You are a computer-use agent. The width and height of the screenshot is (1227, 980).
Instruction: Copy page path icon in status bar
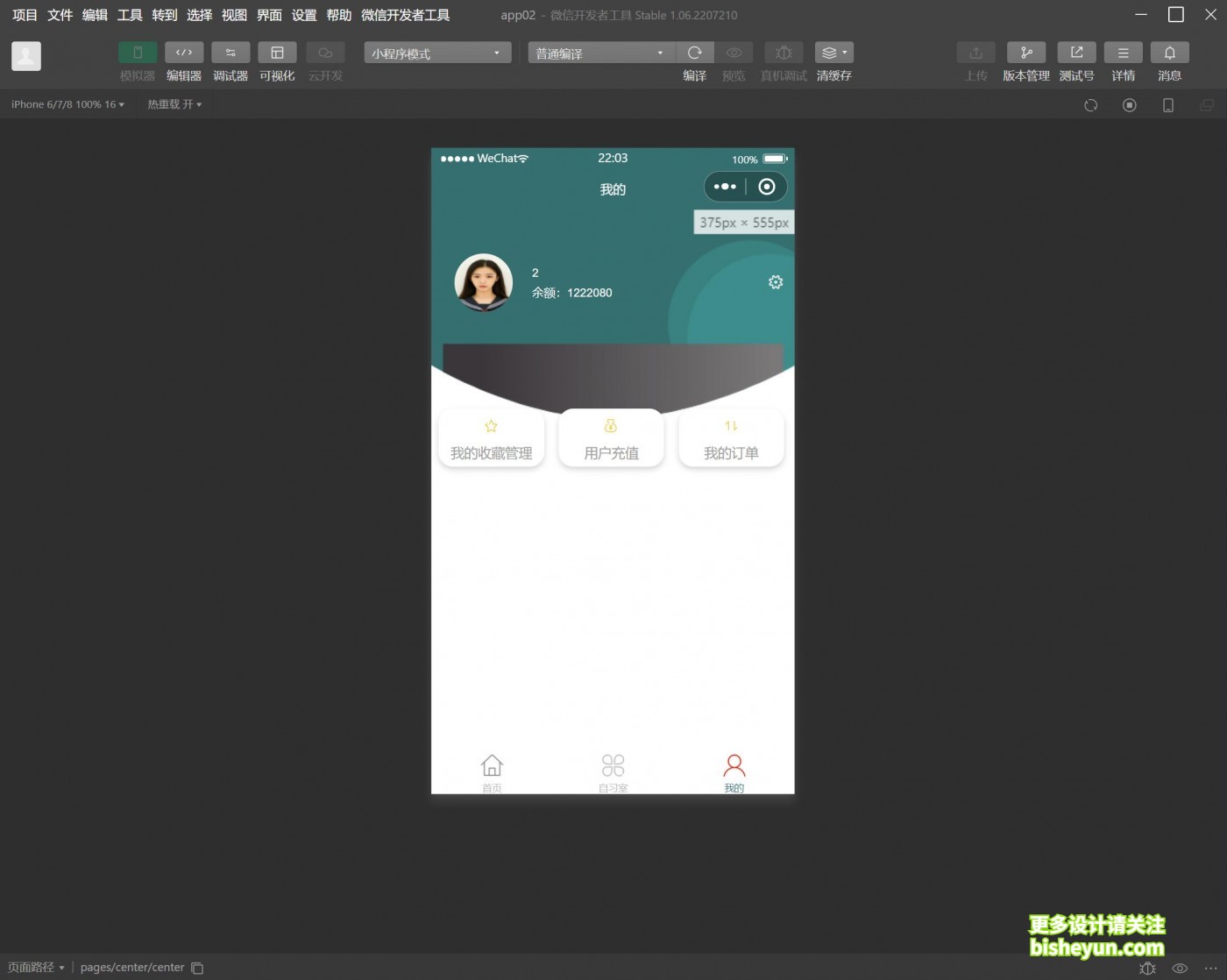coord(198,968)
